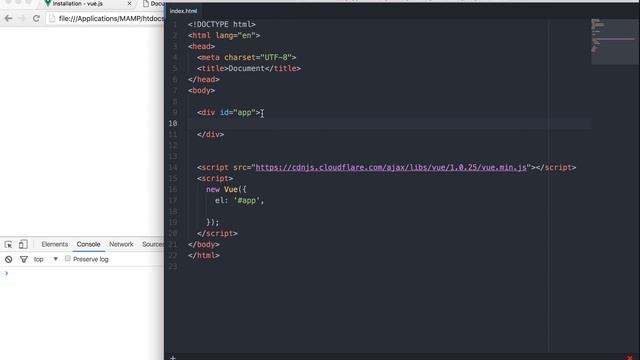
Task: Click the closing </div> on line 11
Action: pos(210,134)
